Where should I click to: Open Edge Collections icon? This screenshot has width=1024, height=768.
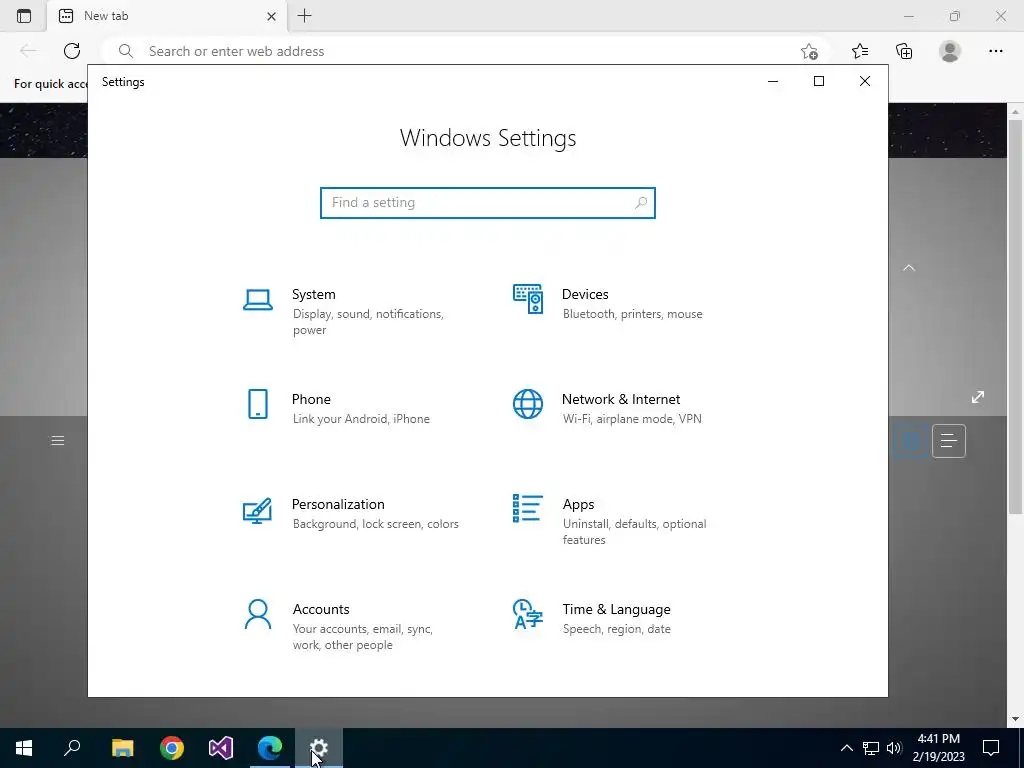pos(904,51)
